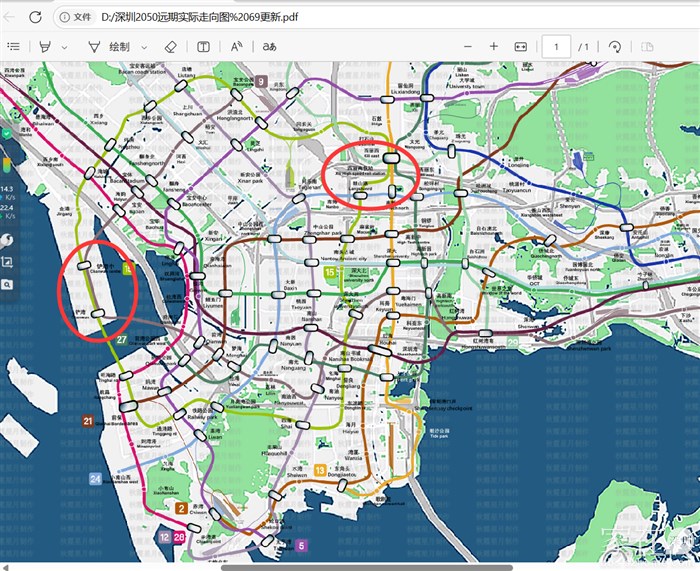
Task: Open the table of contents panel
Action: [x=14, y=47]
